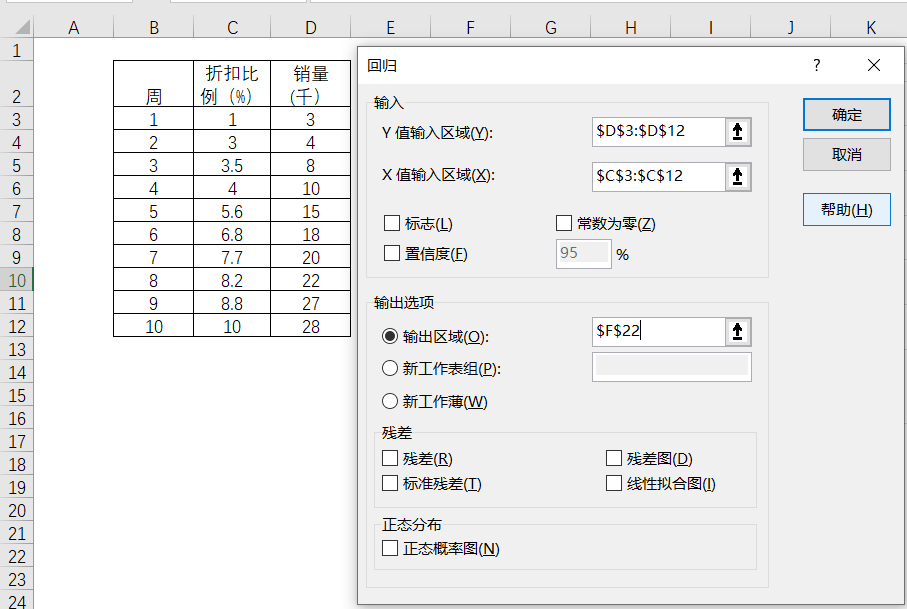Choose the 新工作表组(P) radio option

[x=390, y=368]
